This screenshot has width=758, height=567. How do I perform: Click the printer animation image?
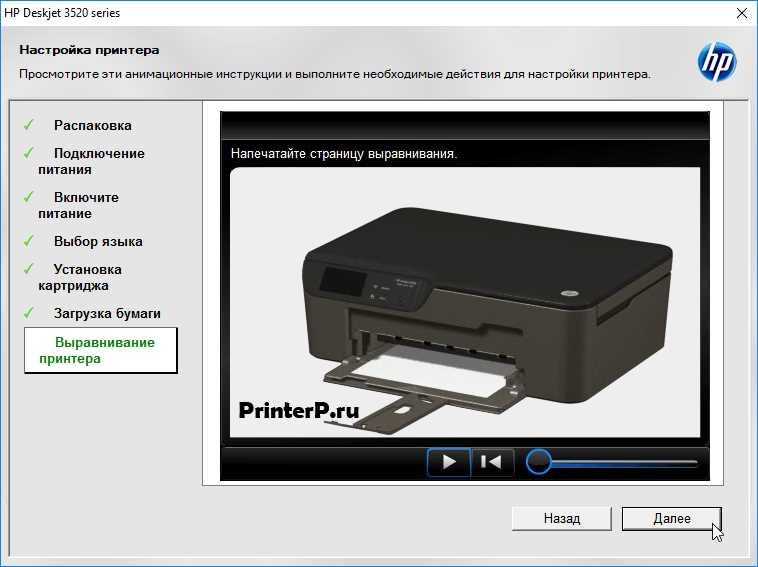pyautogui.click(x=465, y=305)
